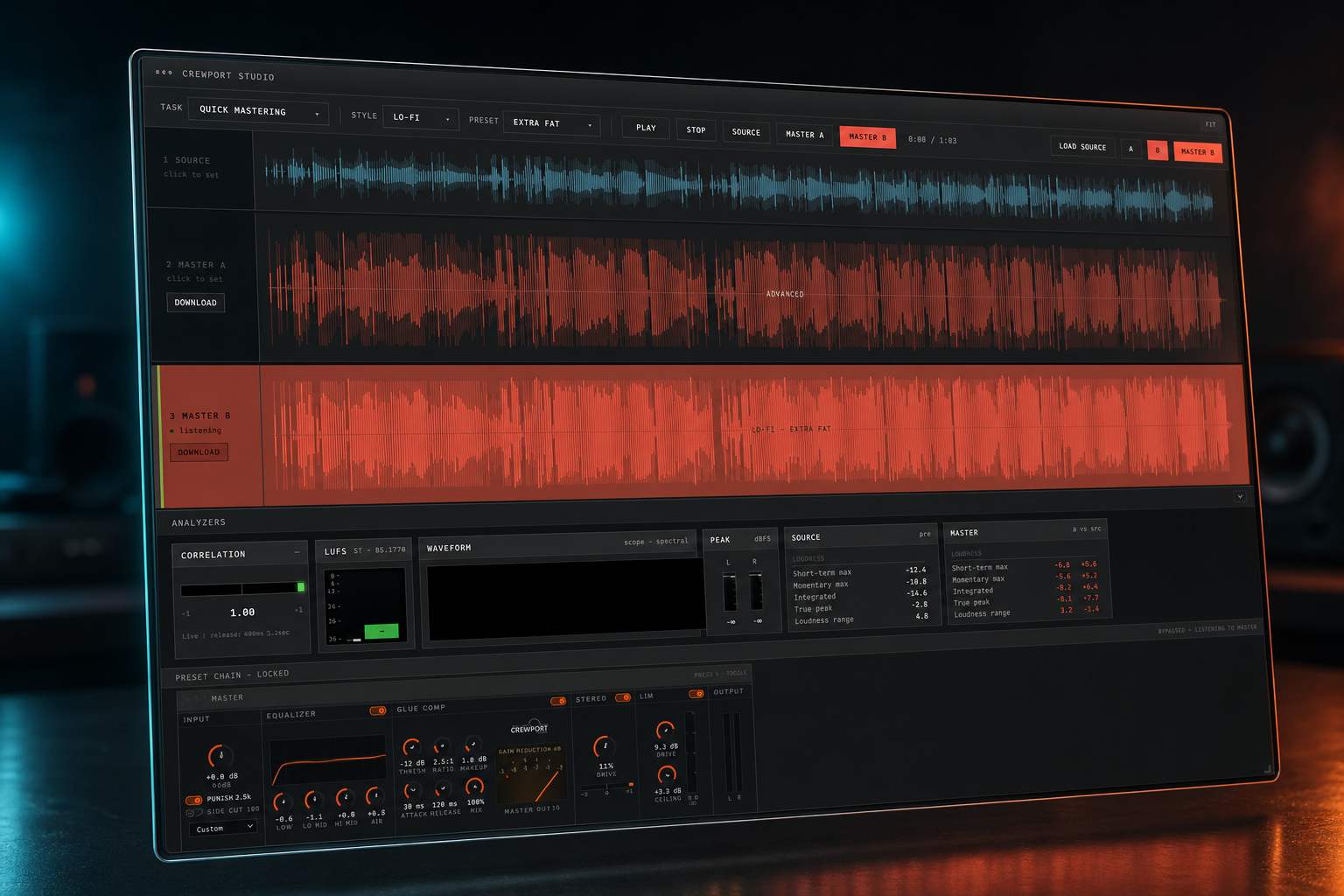
Task: Click the a vs src label in the Master panel
Action: pyautogui.click(x=1086, y=528)
